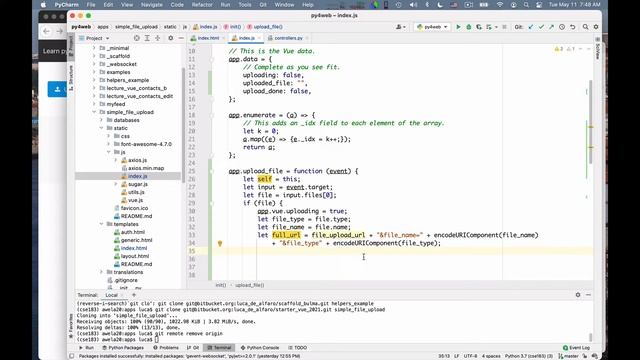Viewport: 640px width, 360px height.
Task: Open vue.js in project tree
Action: 136,200
